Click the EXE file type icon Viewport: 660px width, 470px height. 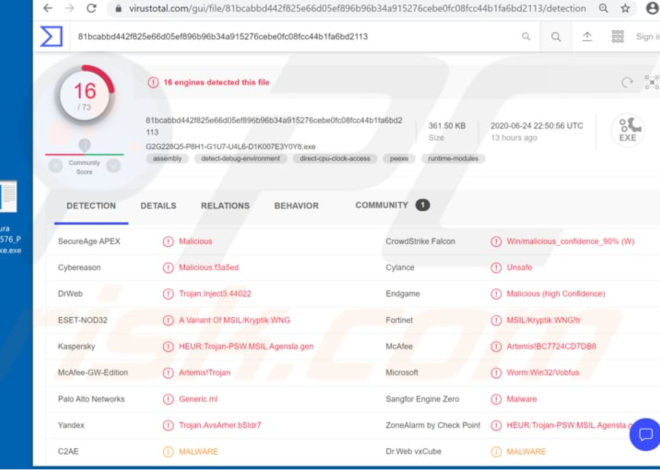(x=628, y=130)
